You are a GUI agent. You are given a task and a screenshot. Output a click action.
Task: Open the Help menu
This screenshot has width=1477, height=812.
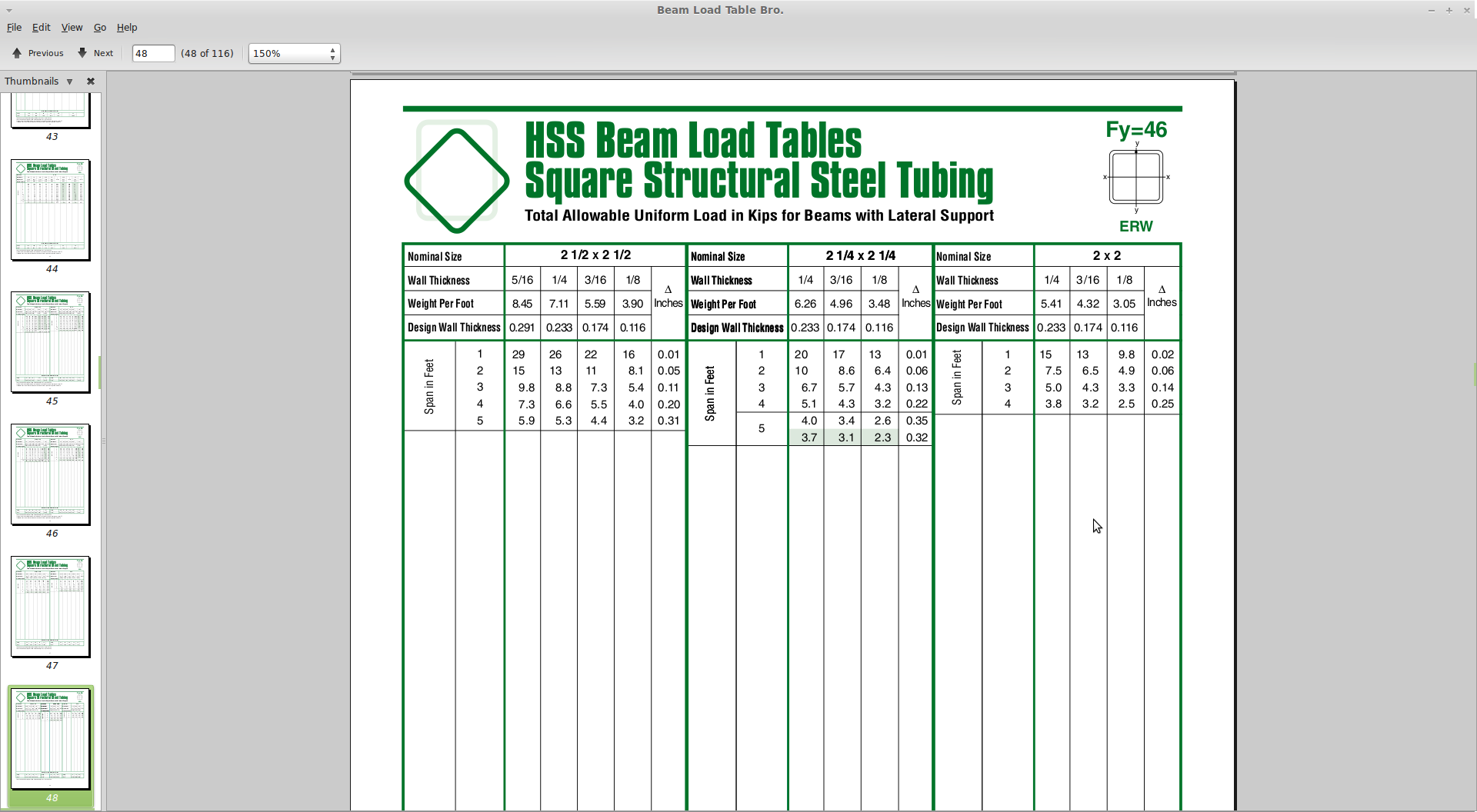pos(127,27)
